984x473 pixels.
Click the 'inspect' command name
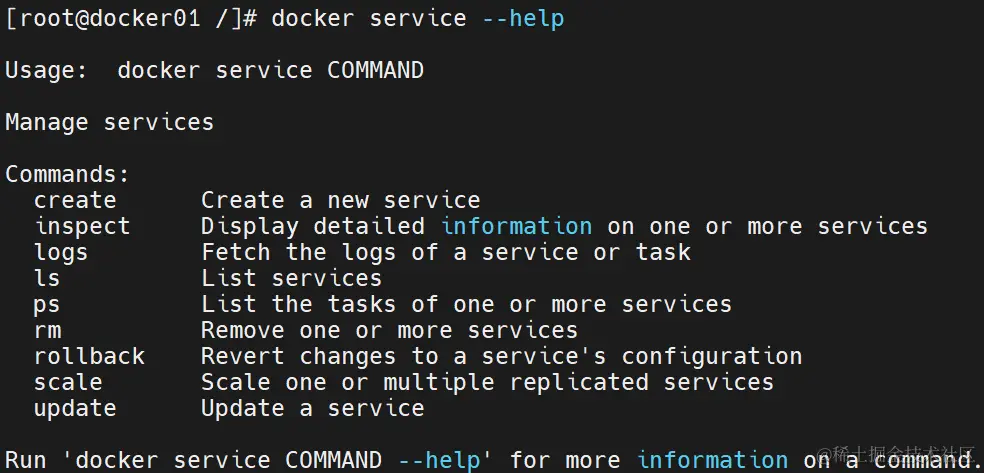coord(82,226)
